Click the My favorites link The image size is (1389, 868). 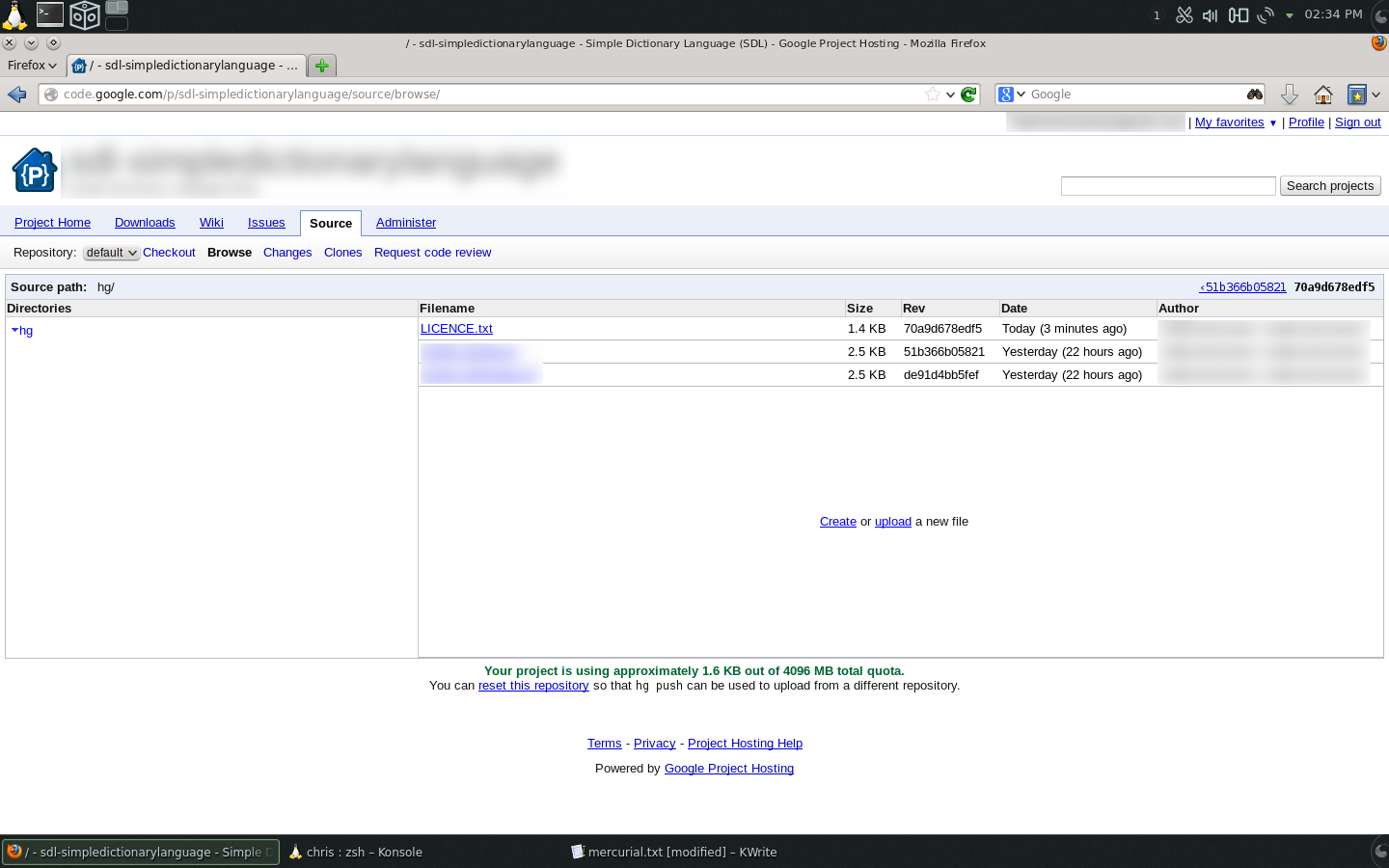(x=1229, y=122)
